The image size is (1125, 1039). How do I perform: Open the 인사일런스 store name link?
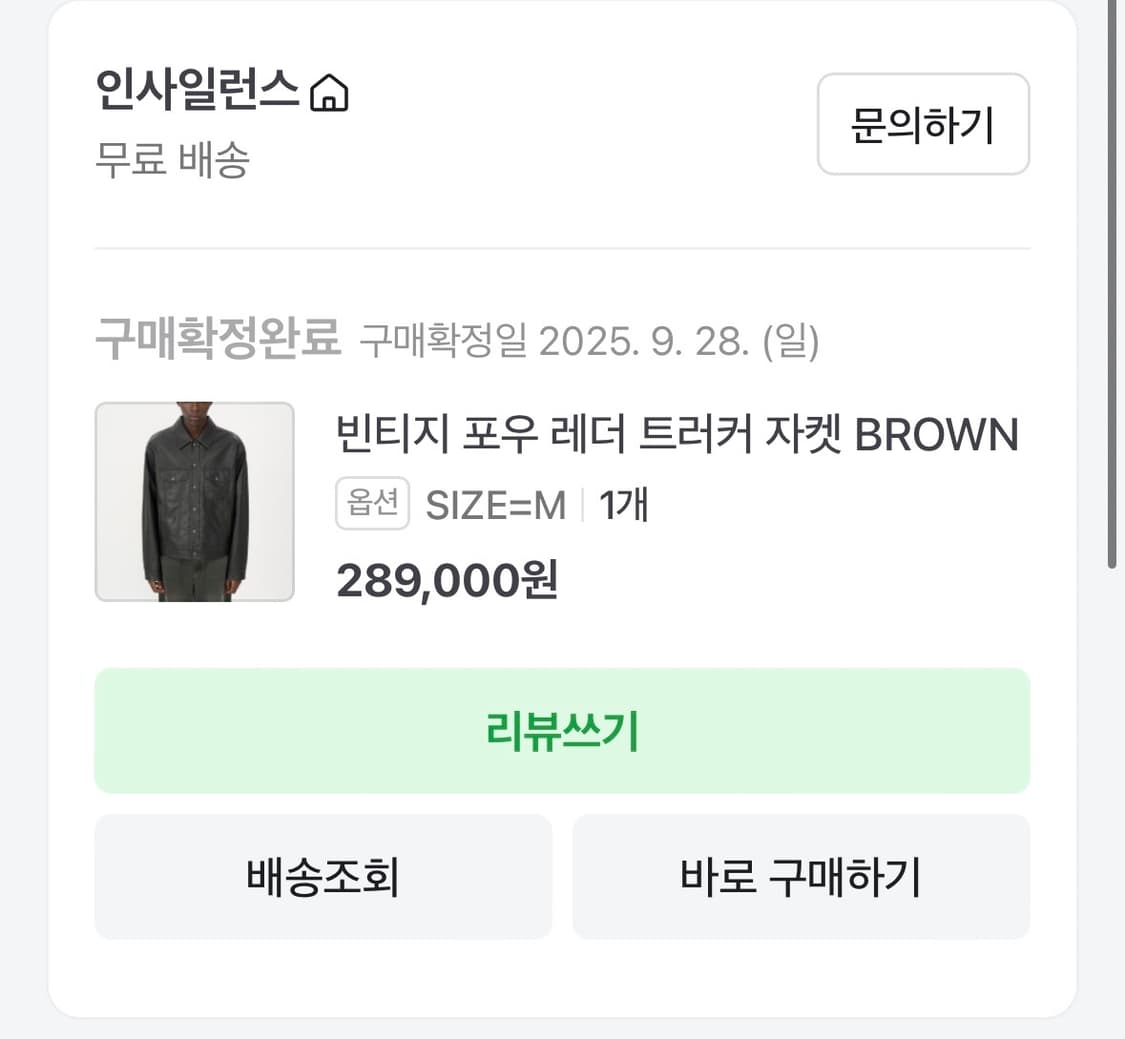tap(197, 92)
